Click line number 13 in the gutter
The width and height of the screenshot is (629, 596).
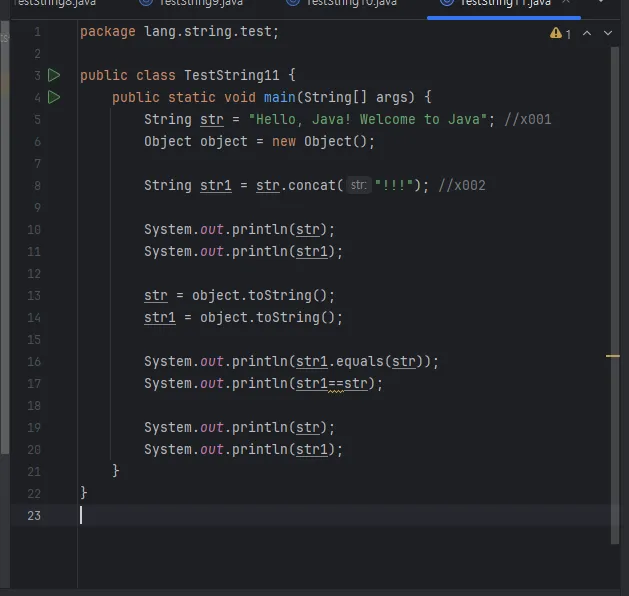point(34,296)
